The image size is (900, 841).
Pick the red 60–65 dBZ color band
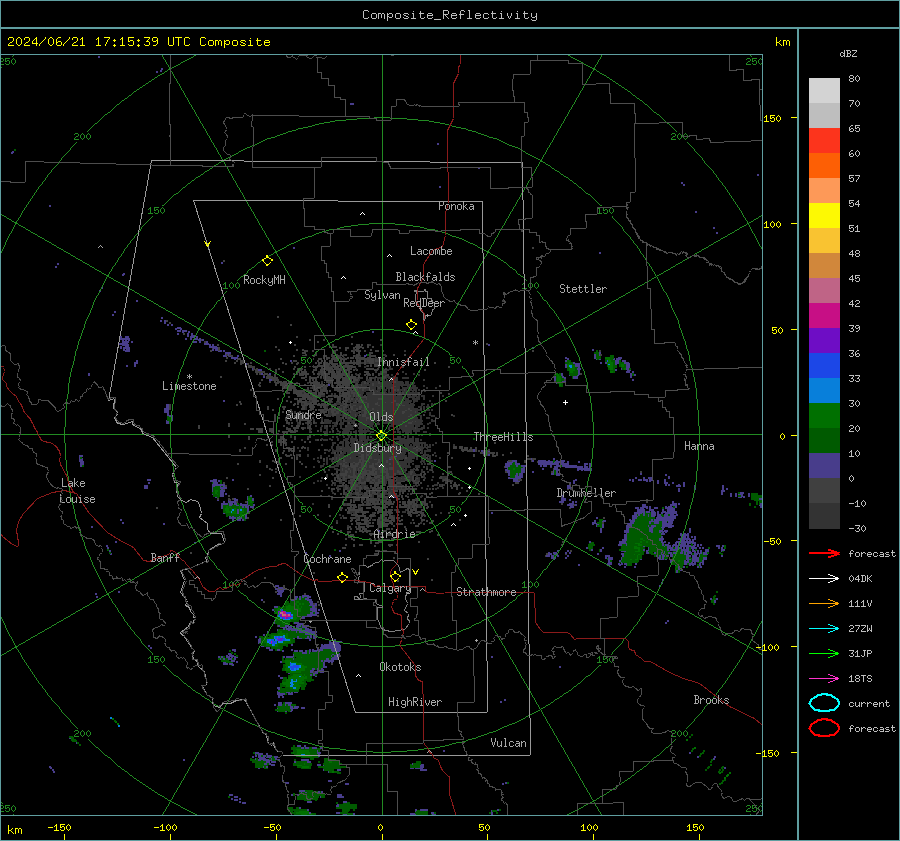pos(824,141)
